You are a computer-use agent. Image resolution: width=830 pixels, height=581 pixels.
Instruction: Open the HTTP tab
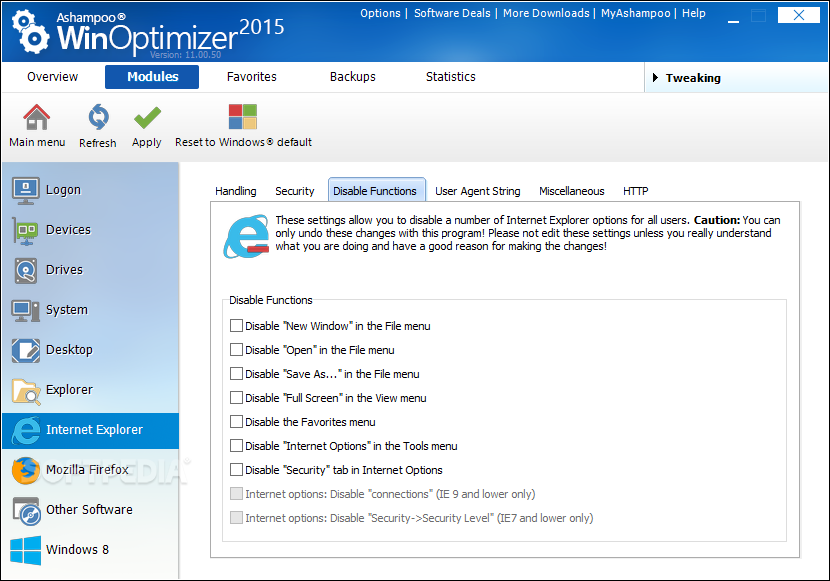635,191
